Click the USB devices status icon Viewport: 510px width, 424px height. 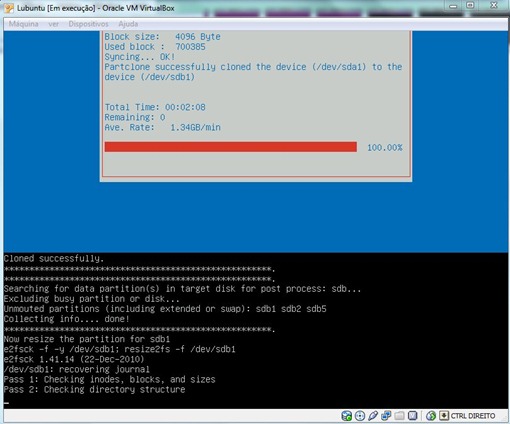(373, 416)
